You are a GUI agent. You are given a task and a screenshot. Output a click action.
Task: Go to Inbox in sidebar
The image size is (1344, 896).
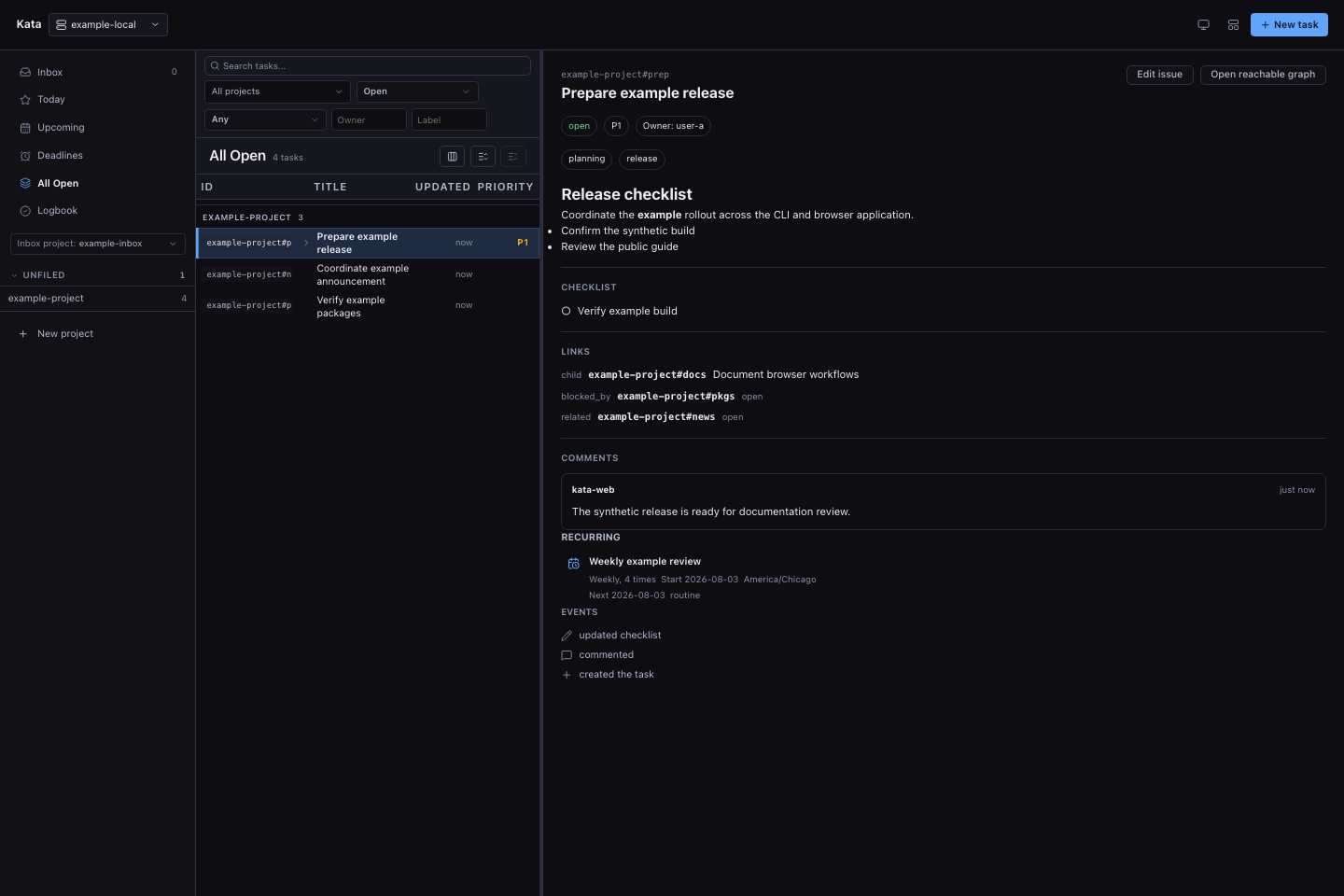[x=97, y=72]
